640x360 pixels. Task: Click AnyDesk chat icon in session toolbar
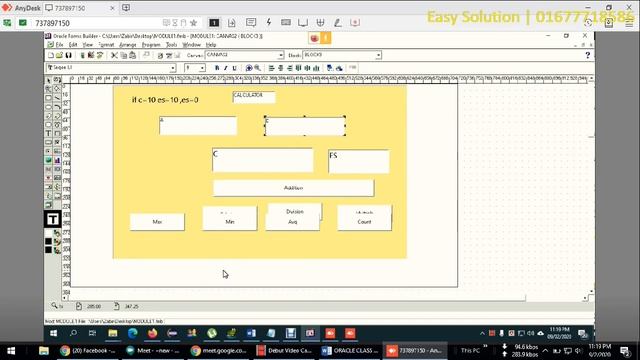click(x=251, y=22)
